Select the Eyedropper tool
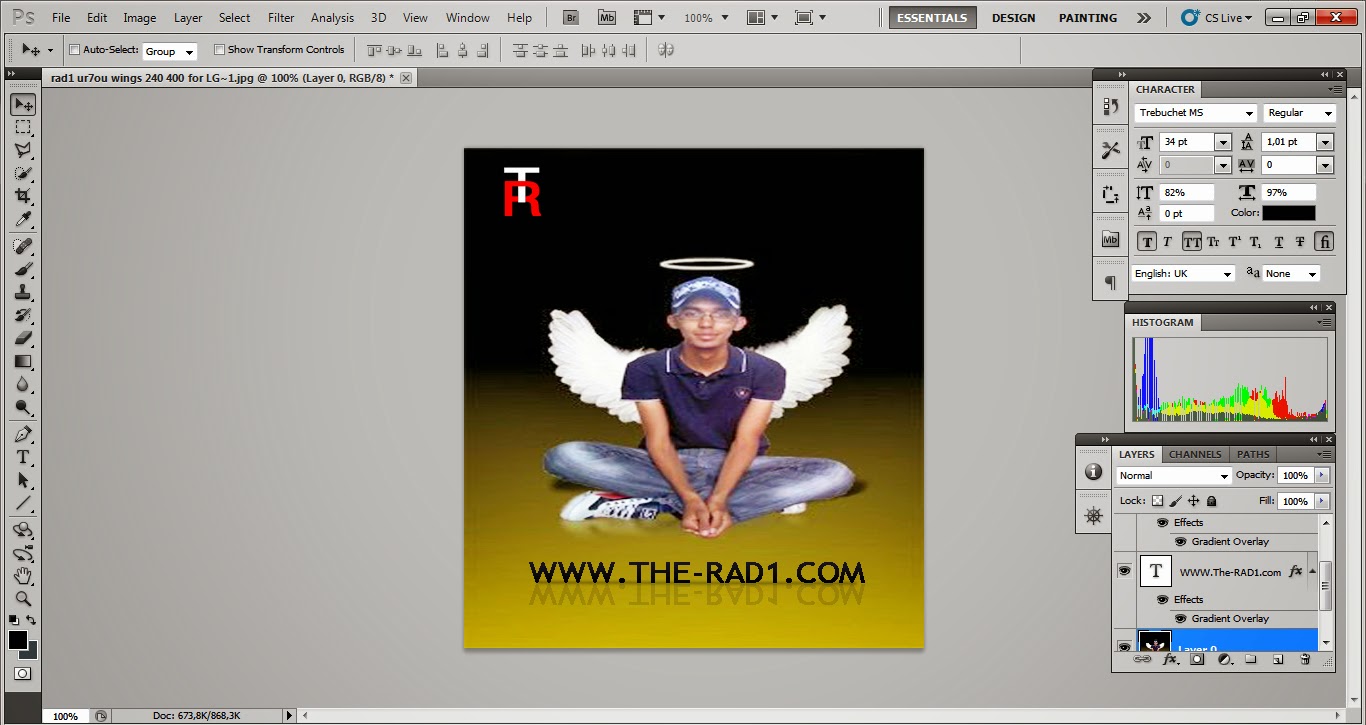This screenshot has height=725, width=1366. point(22,219)
